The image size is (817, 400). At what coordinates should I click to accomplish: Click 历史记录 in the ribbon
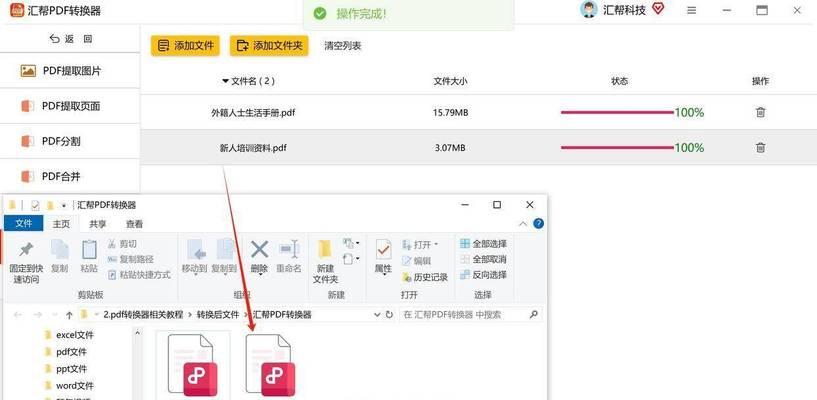(425, 278)
